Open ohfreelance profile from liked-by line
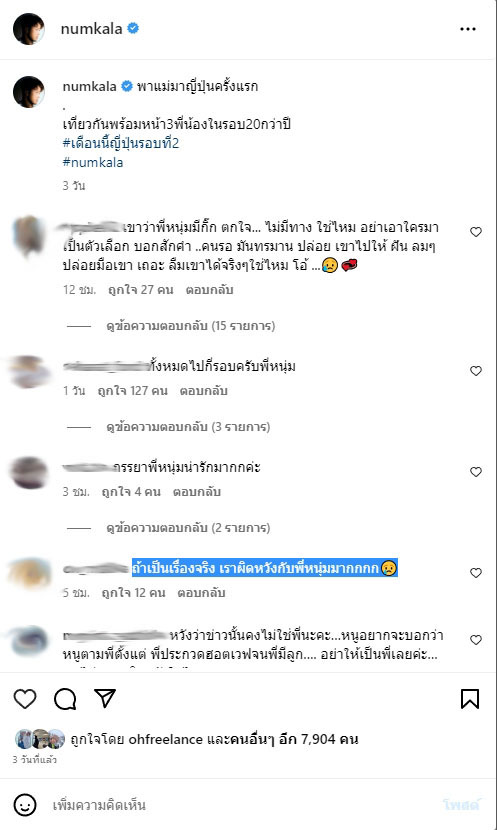497x830 pixels. coord(166,739)
